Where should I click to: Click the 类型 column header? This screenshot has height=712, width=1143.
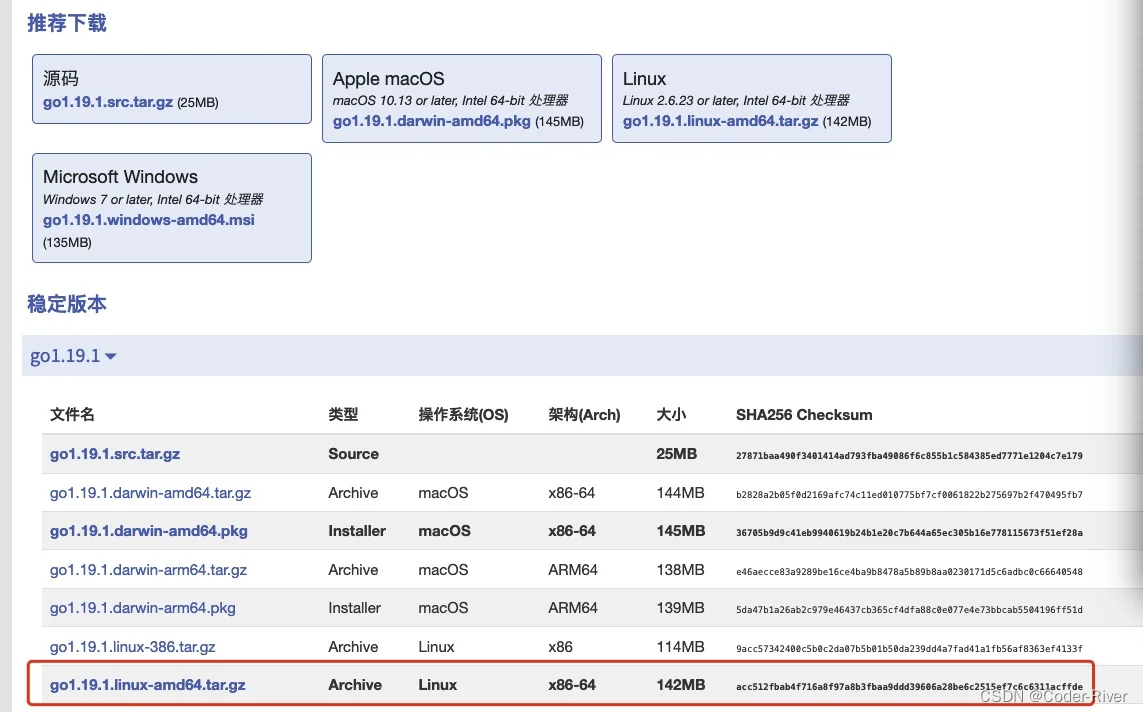(343, 415)
